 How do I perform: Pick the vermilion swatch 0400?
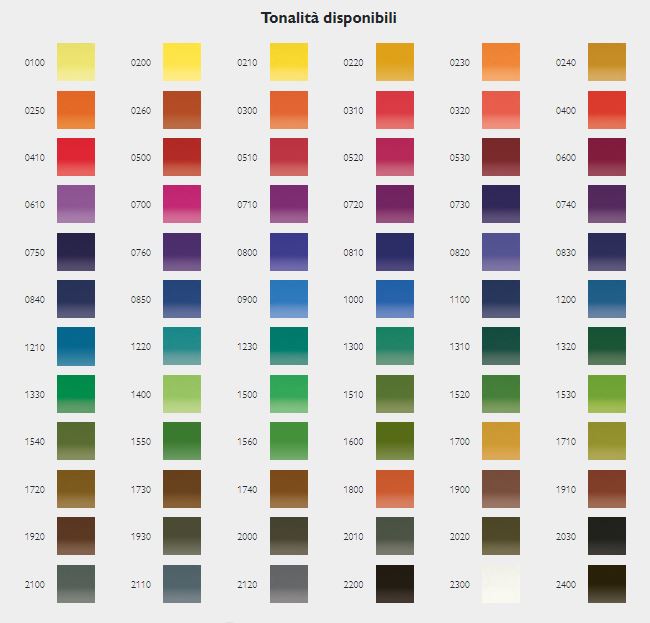[x=607, y=110]
